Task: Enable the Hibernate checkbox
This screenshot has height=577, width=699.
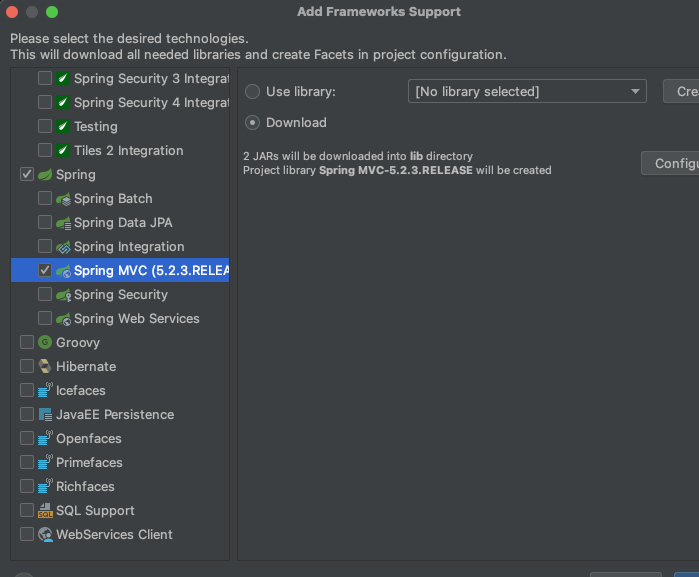Action: [27, 367]
